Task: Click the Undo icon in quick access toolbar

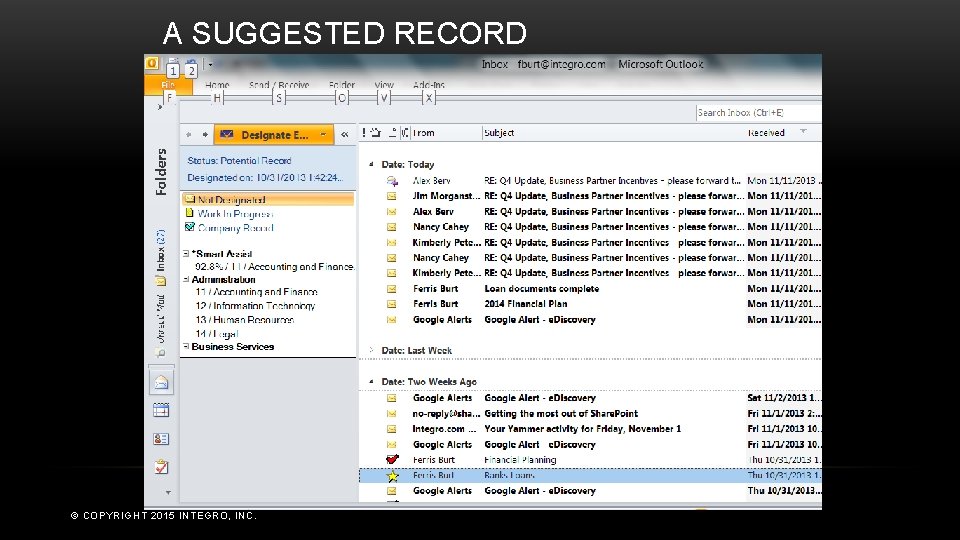Action: [x=191, y=63]
